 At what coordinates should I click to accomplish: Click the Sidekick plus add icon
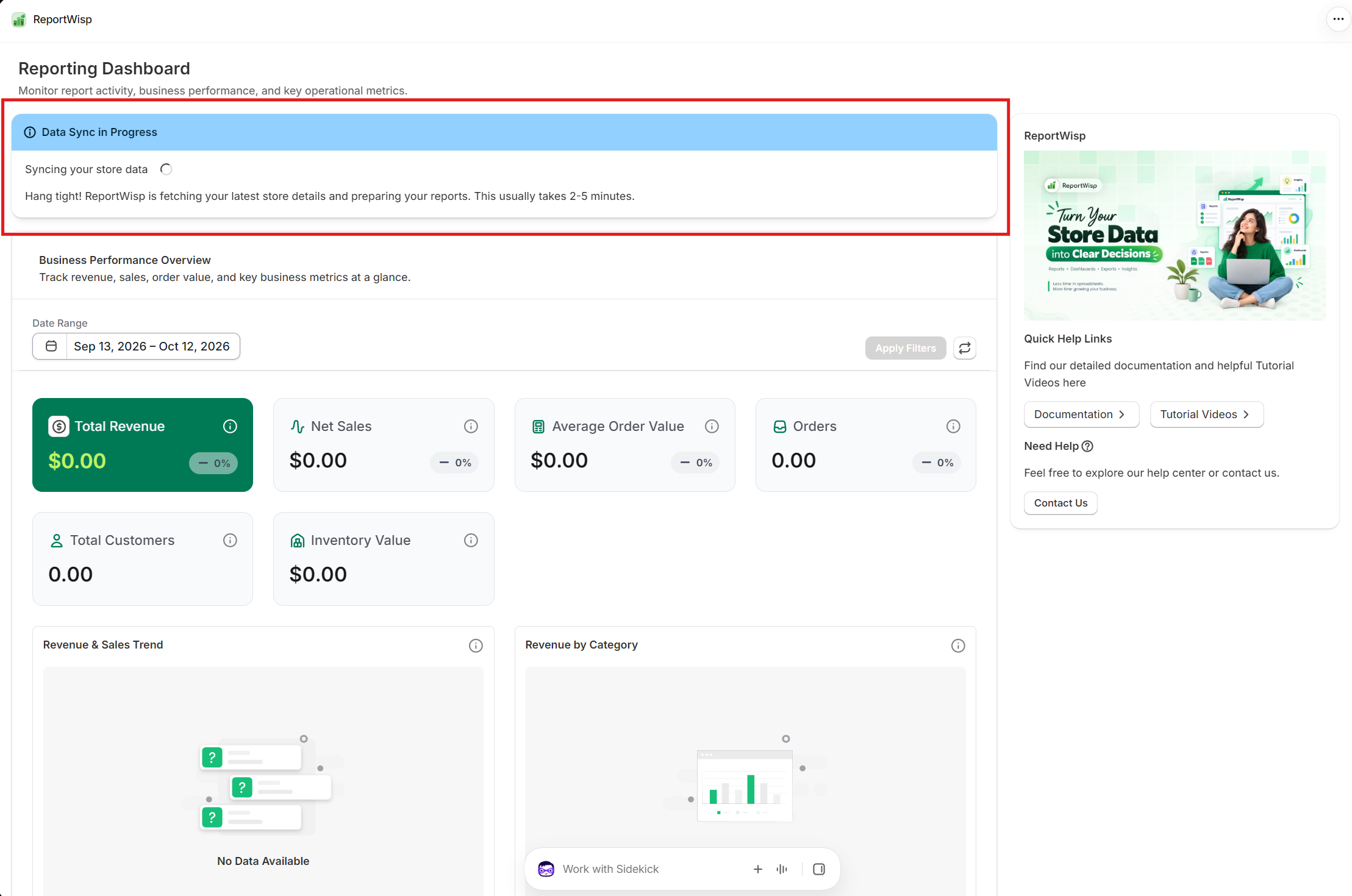(757, 869)
